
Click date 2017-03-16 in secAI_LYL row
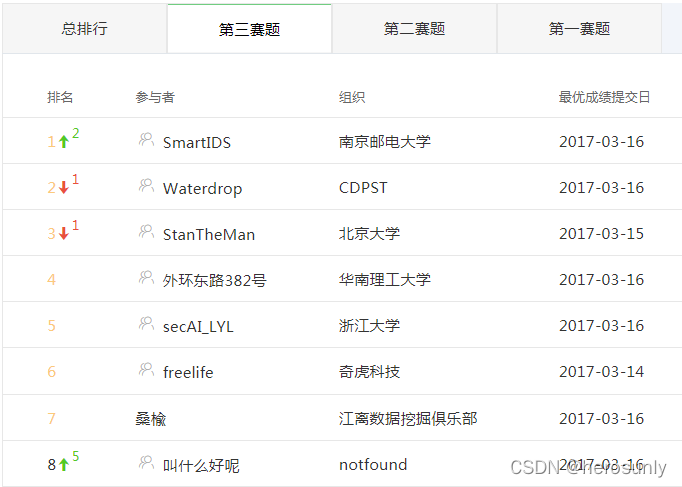click(601, 326)
